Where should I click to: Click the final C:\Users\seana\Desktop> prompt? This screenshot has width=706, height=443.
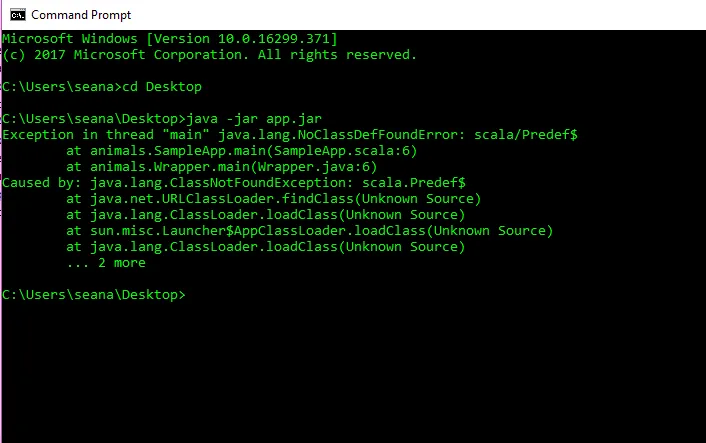(x=94, y=295)
